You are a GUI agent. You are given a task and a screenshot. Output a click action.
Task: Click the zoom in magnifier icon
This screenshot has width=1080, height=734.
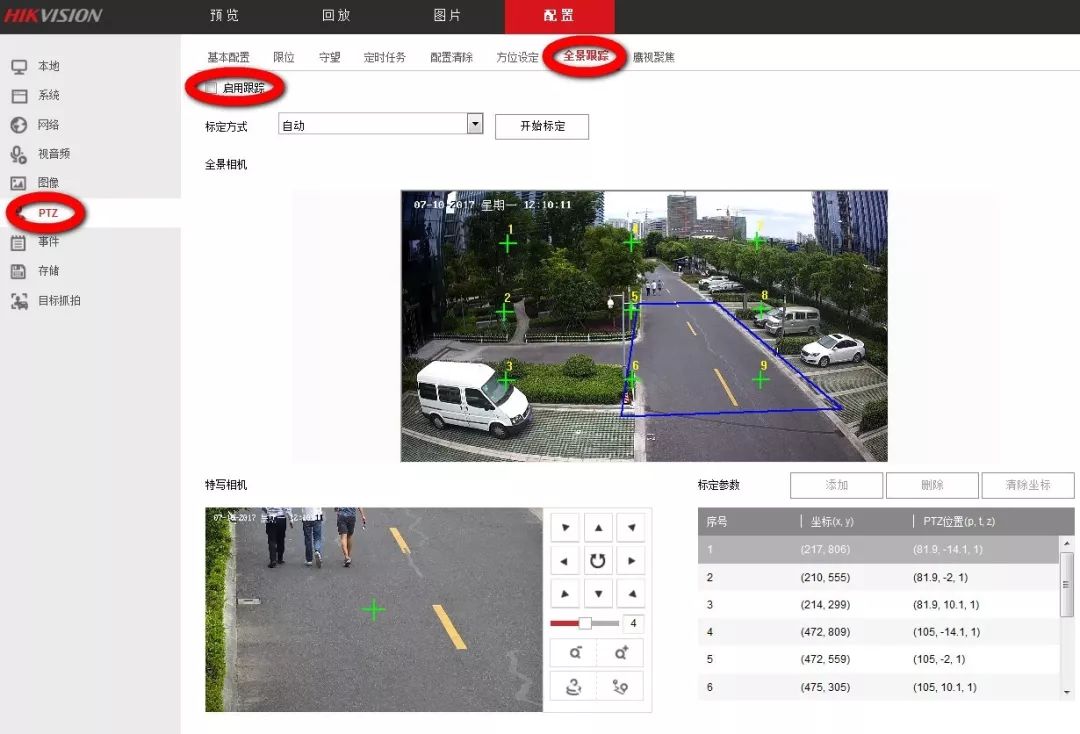click(x=621, y=653)
